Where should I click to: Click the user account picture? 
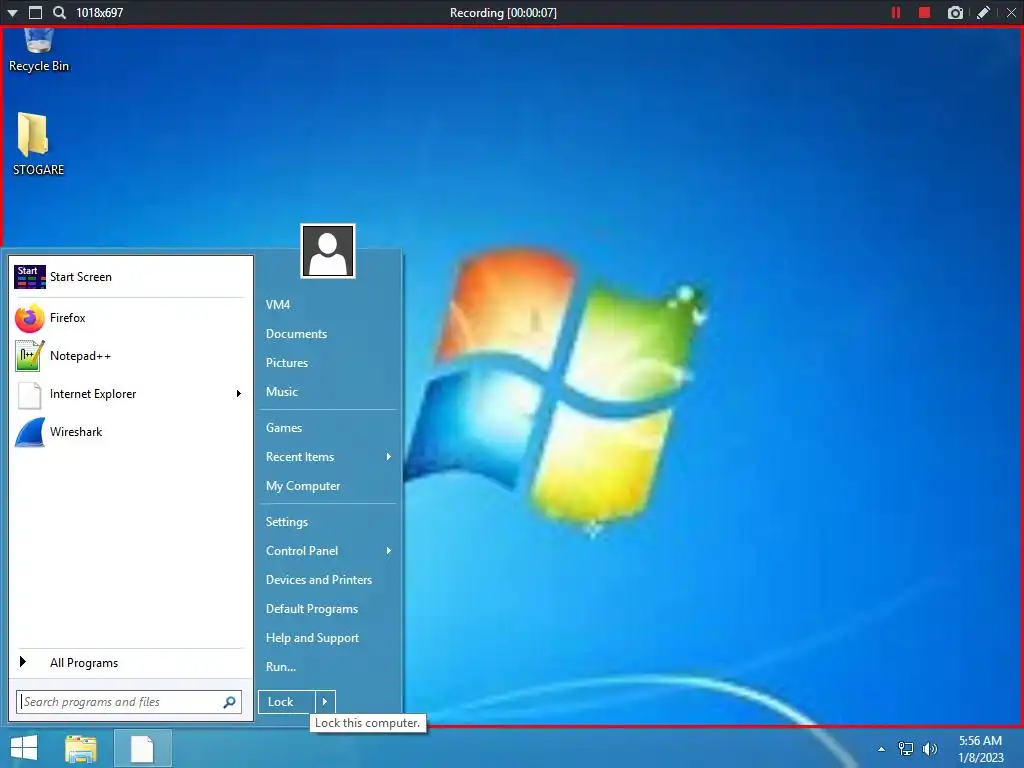[x=328, y=251]
